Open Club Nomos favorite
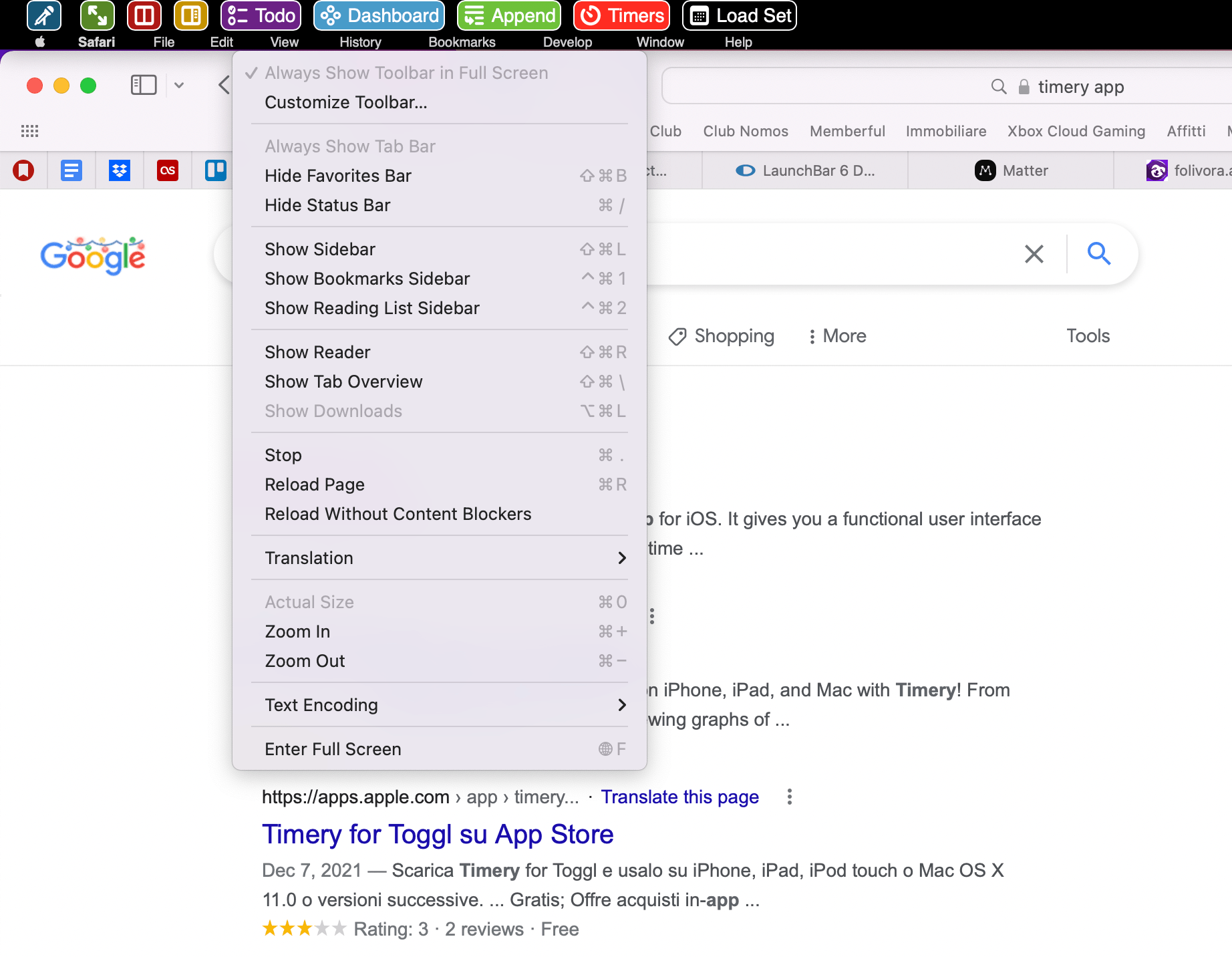This screenshot has height=957, width=1232. coord(746,131)
